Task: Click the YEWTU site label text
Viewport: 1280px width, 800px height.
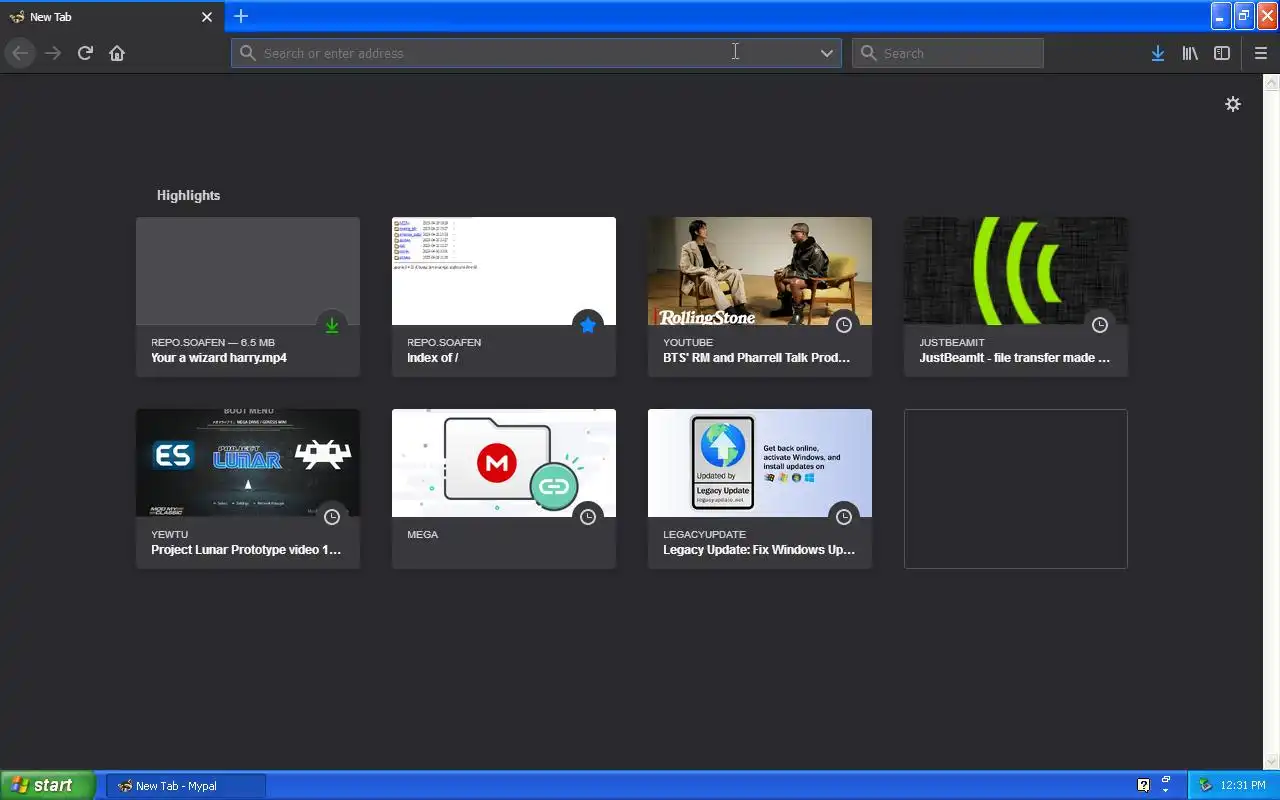Action: point(169,534)
